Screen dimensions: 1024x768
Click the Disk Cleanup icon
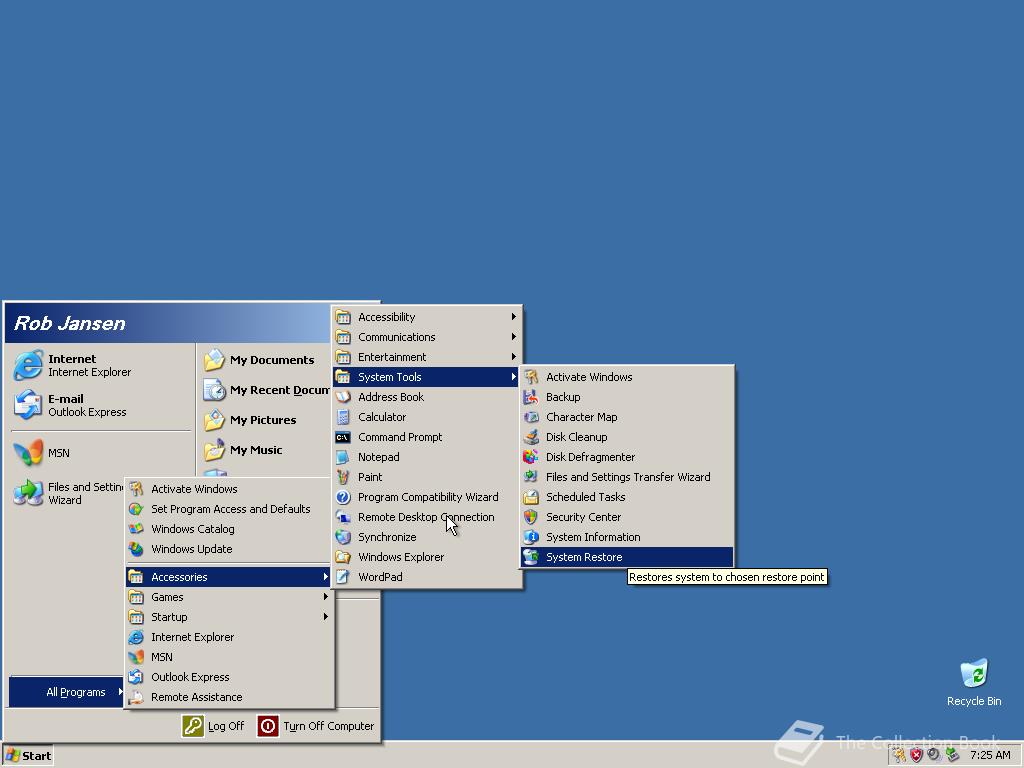click(x=531, y=437)
